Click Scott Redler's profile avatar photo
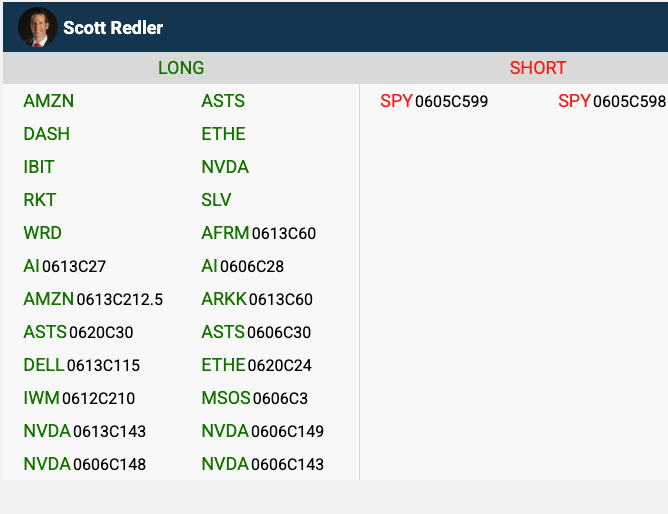This screenshot has width=668, height=514. click(38, 28)
